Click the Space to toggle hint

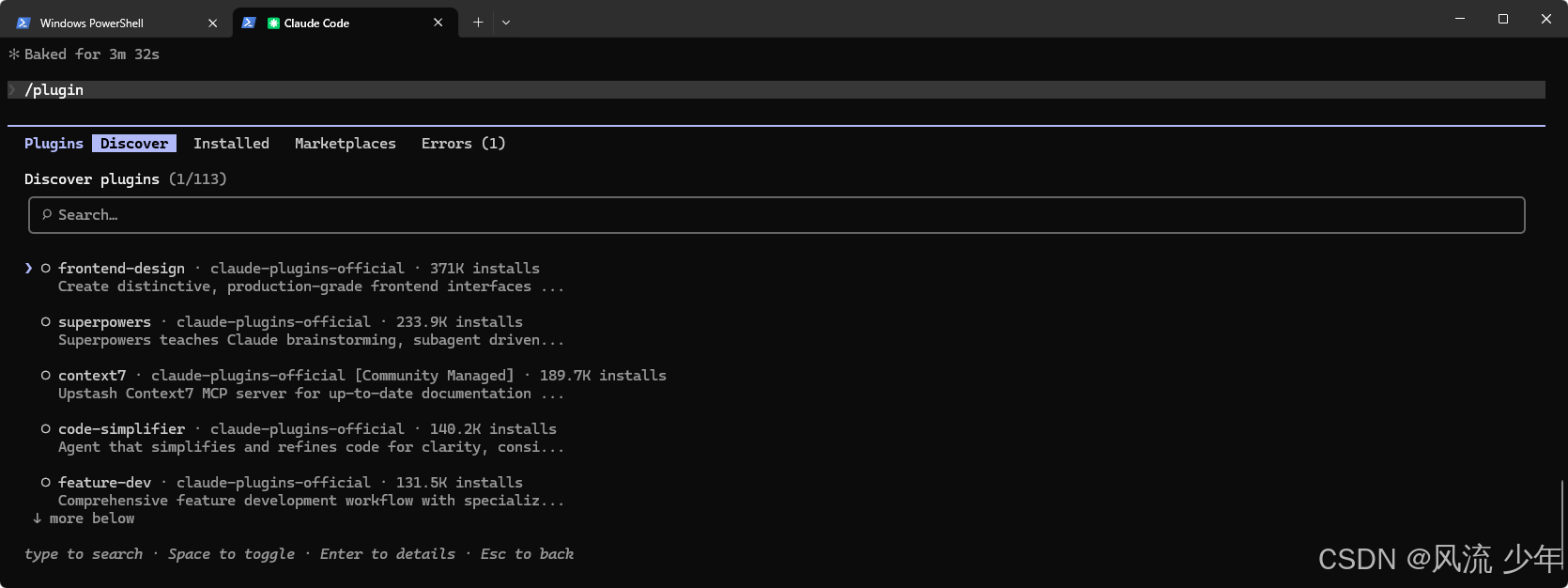[231, 554]
